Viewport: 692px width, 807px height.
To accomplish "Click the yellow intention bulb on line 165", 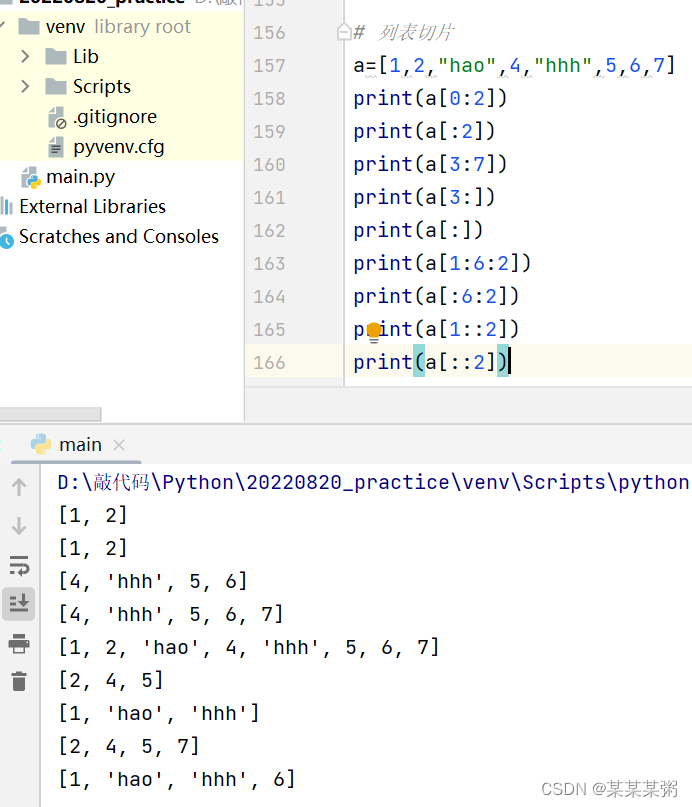I will [x=374, y=331].
